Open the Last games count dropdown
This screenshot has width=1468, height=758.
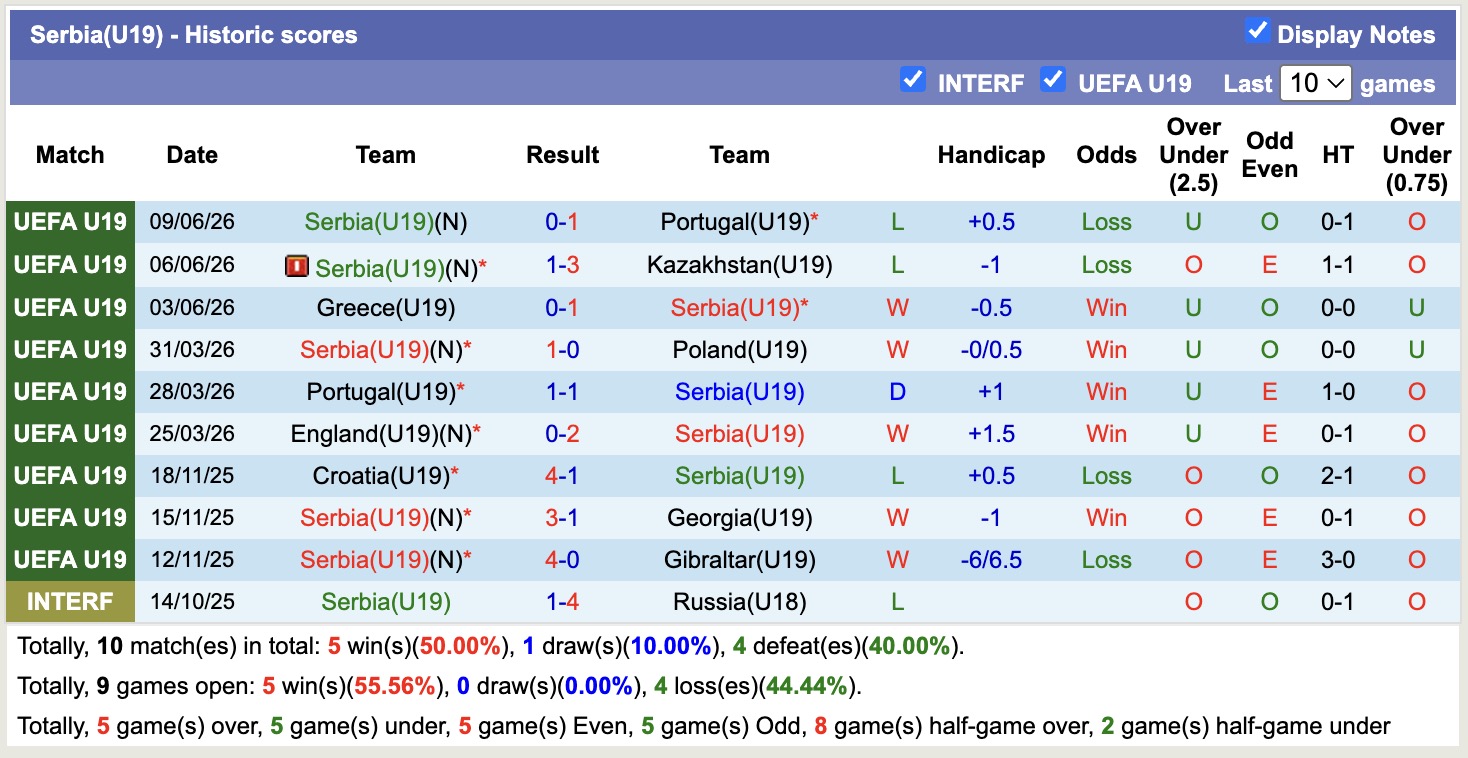1315,83
